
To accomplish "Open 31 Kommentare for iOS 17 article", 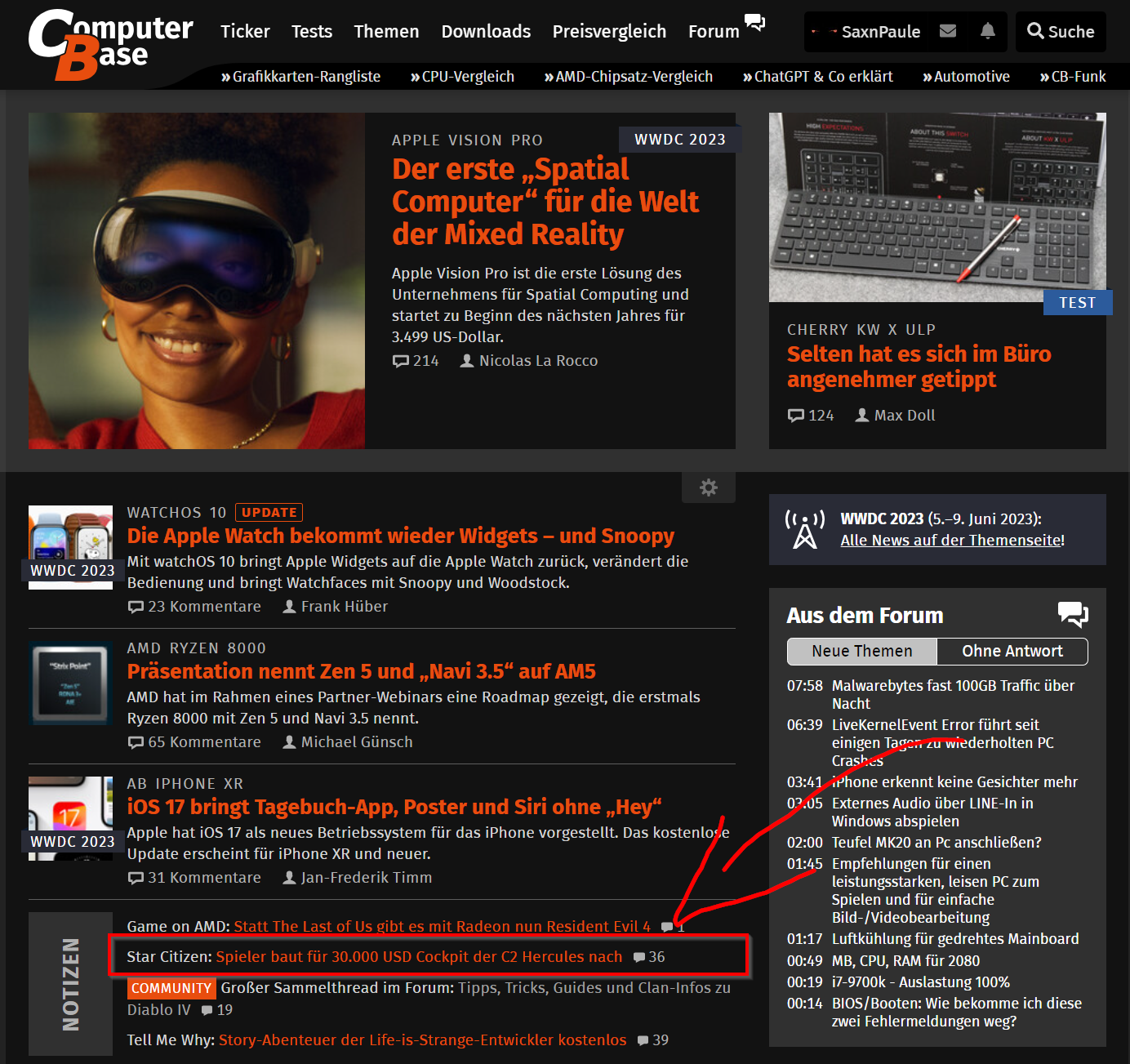I will pos(194,878).
